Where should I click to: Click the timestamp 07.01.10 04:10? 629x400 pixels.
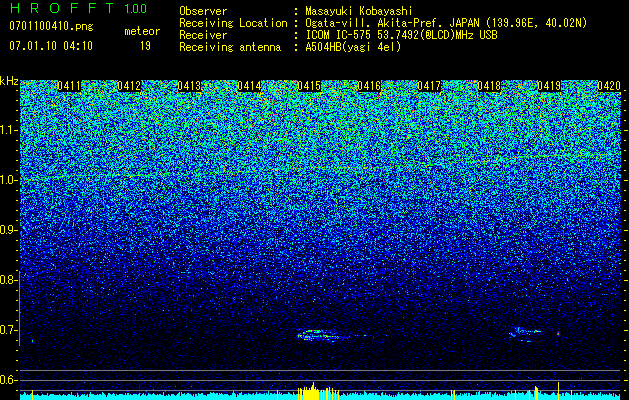tap(51, 46)
